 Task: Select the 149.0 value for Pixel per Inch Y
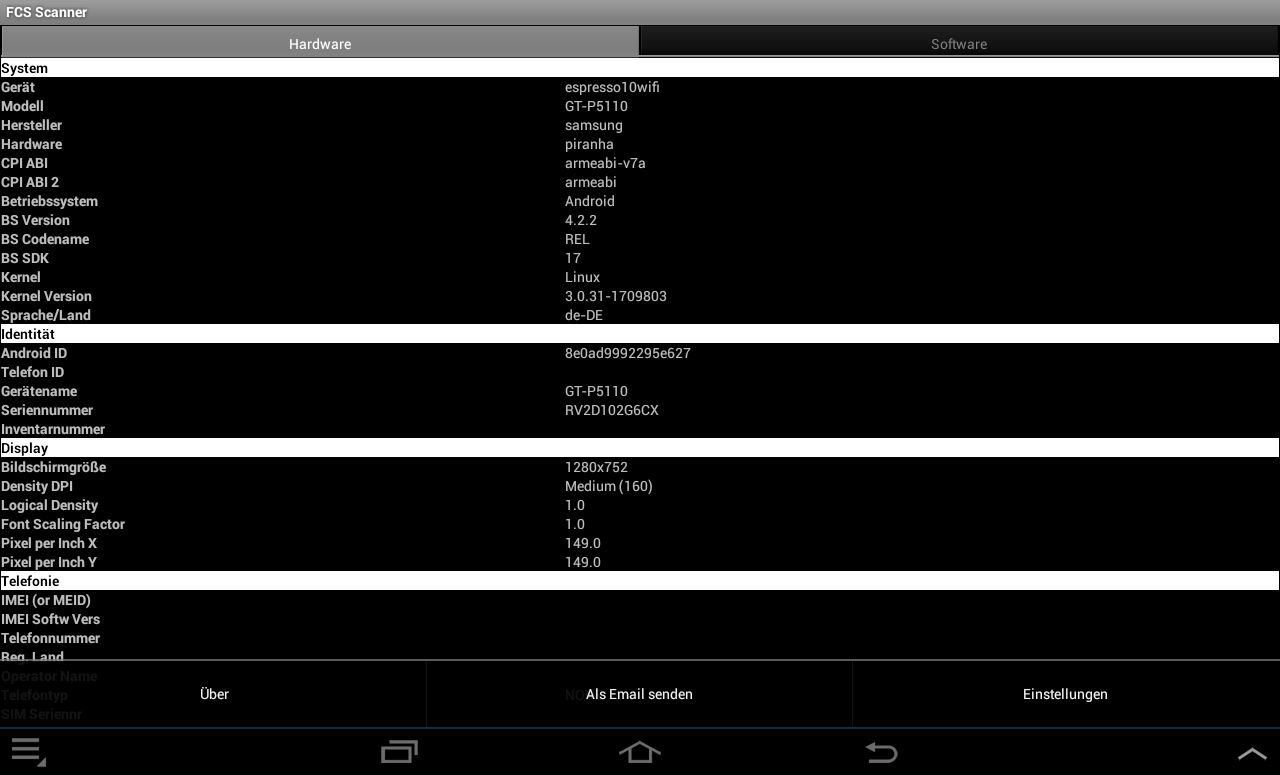click(x=583, y=562)
